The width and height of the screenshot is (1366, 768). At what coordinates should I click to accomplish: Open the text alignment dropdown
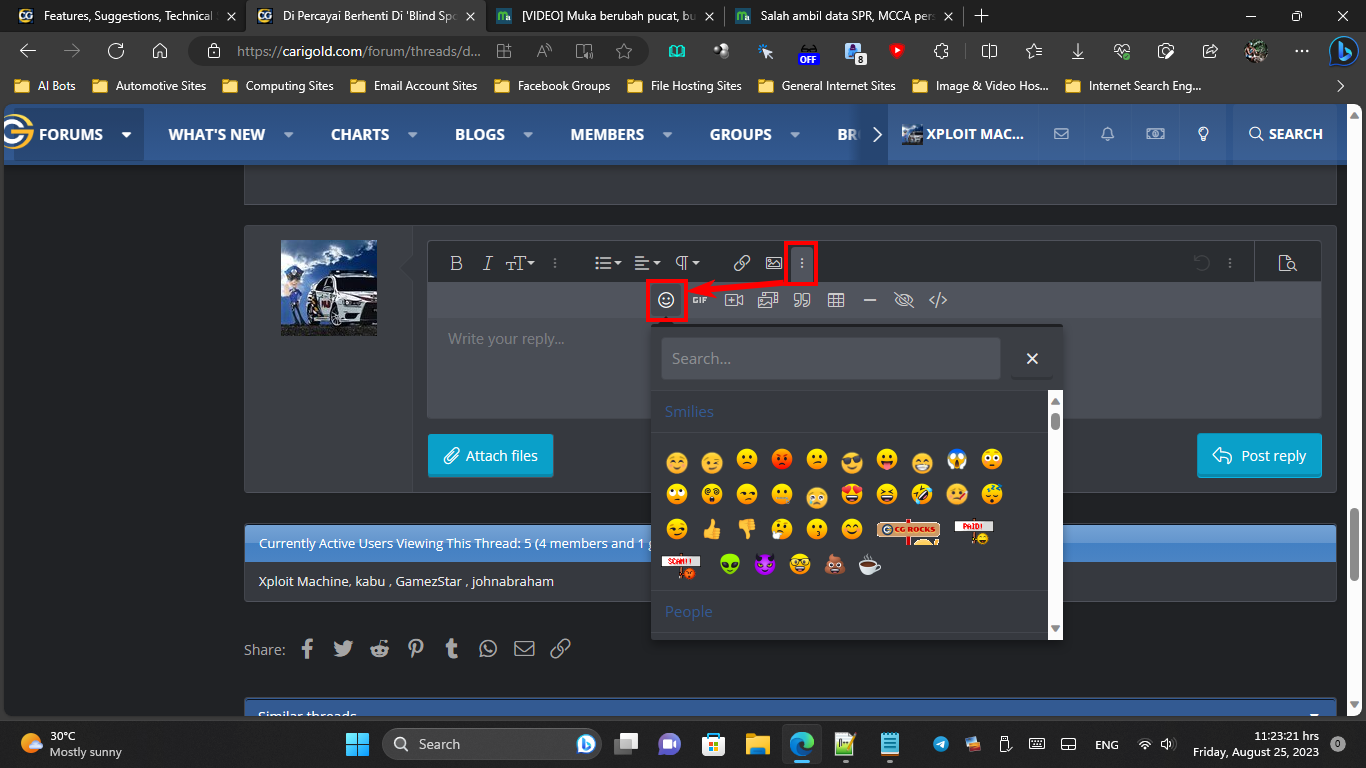tap(647, 263)
